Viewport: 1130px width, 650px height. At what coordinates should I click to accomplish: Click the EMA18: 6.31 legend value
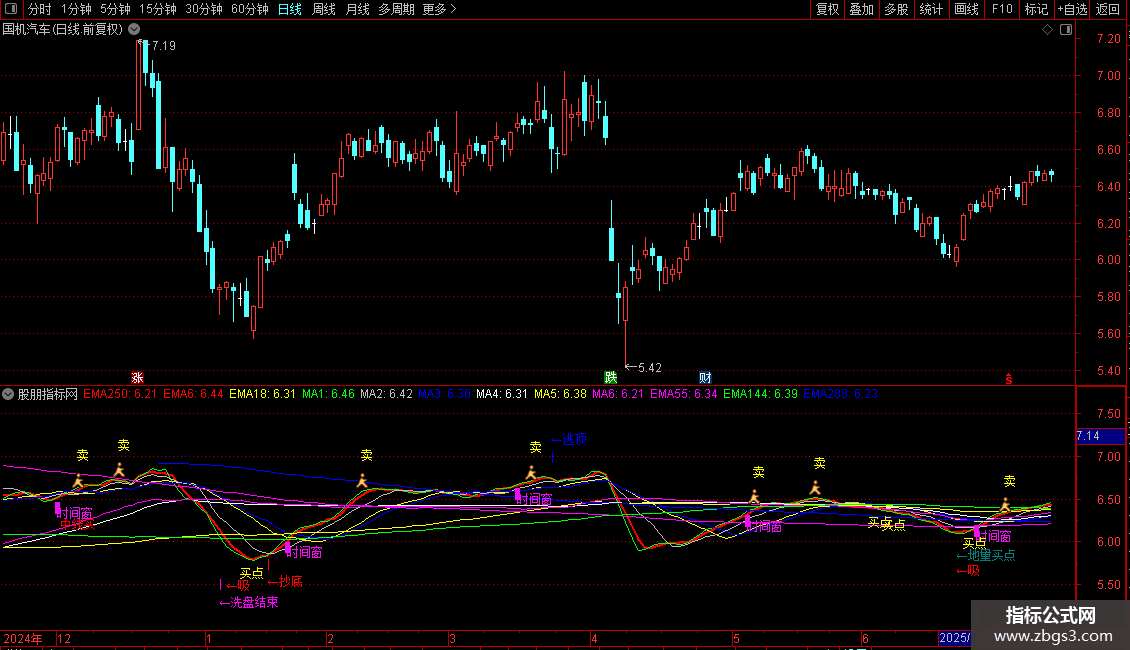262,394
